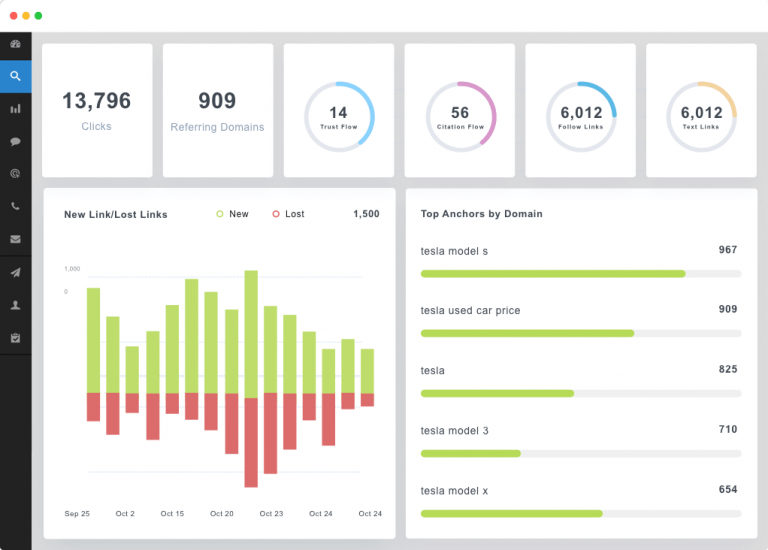Open the clipboard checklist sidebar icon
Screen dimensions: 768x550
pos(15,338)
